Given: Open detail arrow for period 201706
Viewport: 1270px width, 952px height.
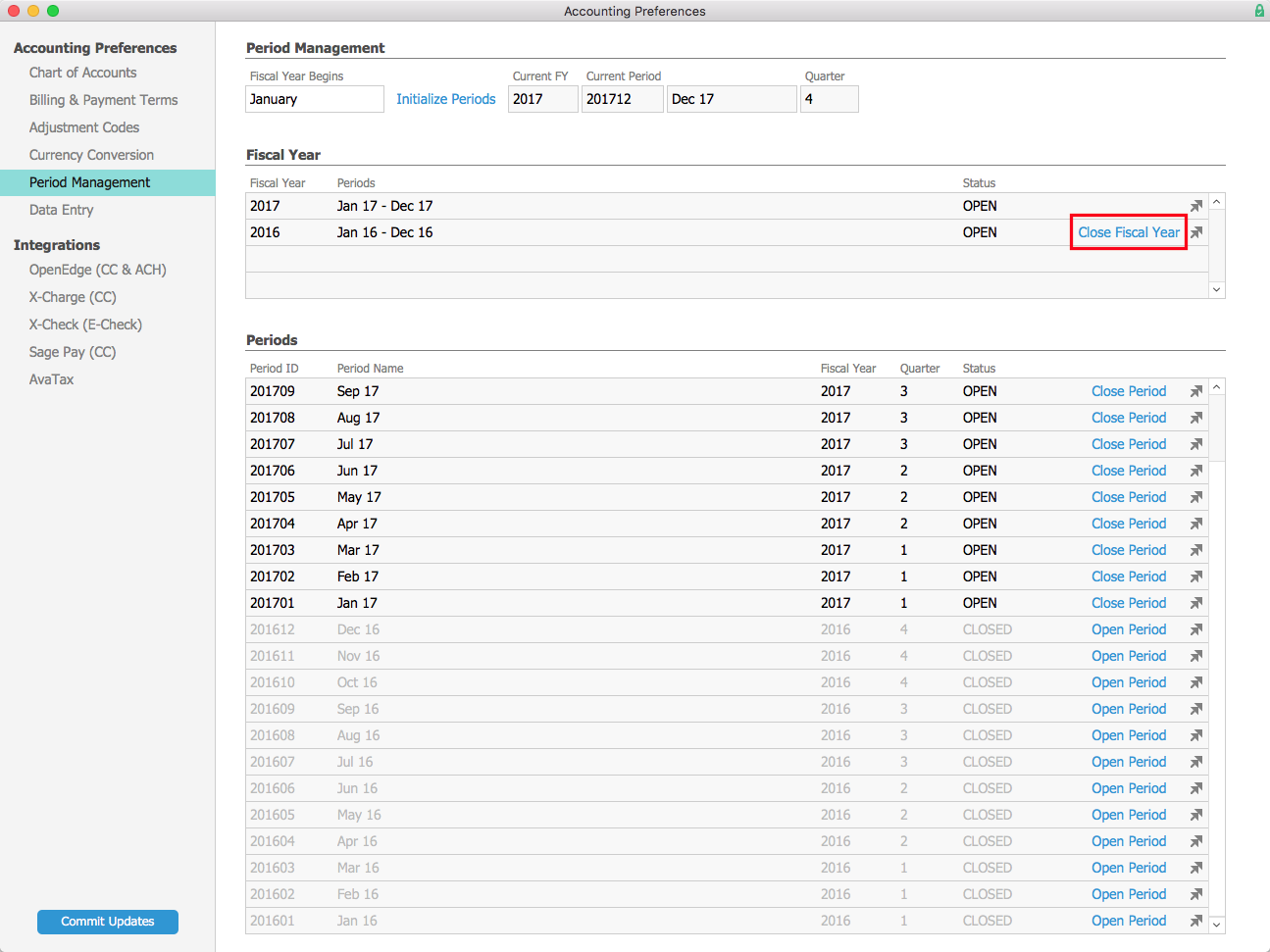Looking at the screenshot, I should (1196, 471).
